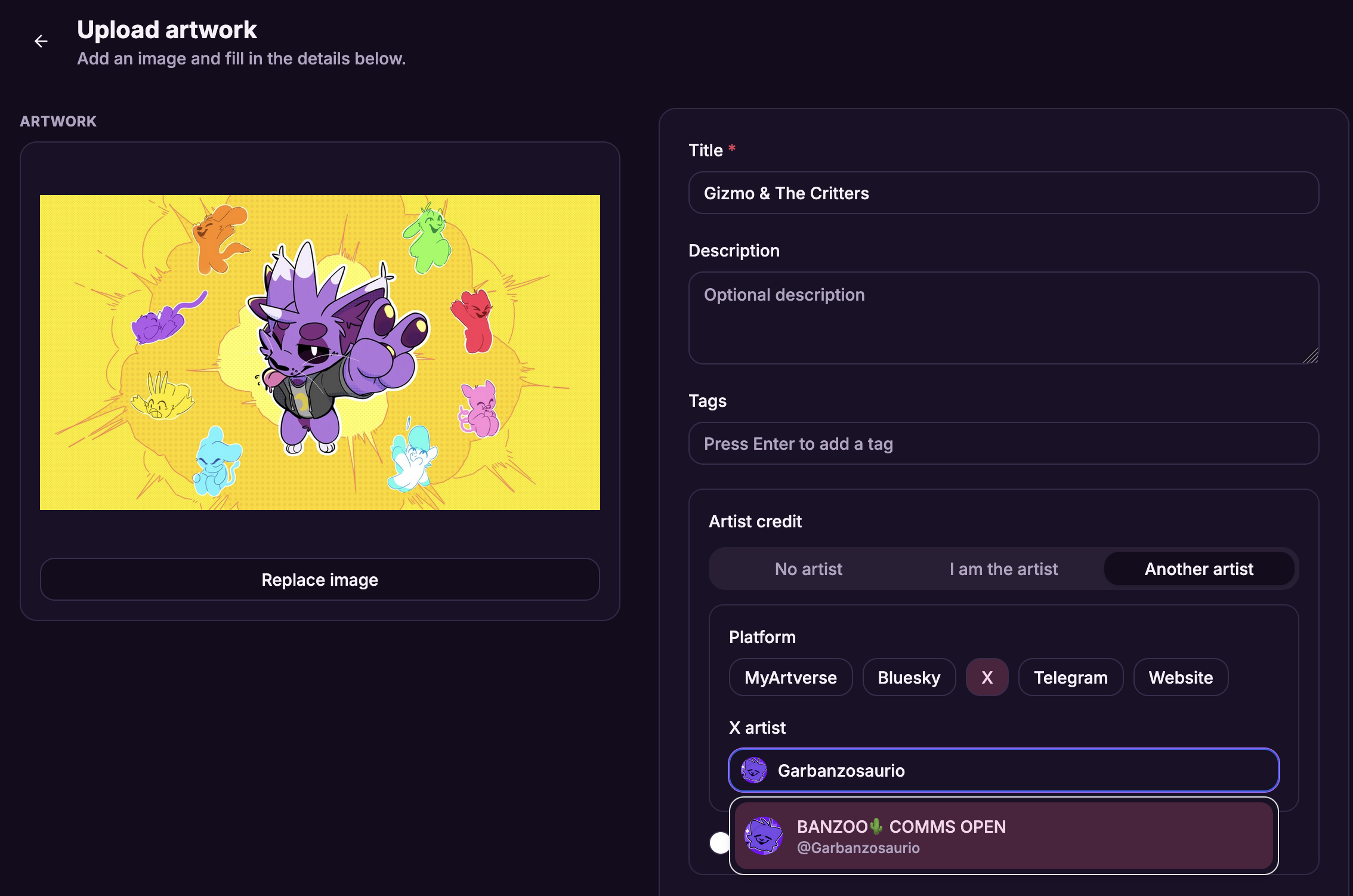Screen dimensions: 1353x896
Task: Click the Tags input field
Action: point(1003,443)
